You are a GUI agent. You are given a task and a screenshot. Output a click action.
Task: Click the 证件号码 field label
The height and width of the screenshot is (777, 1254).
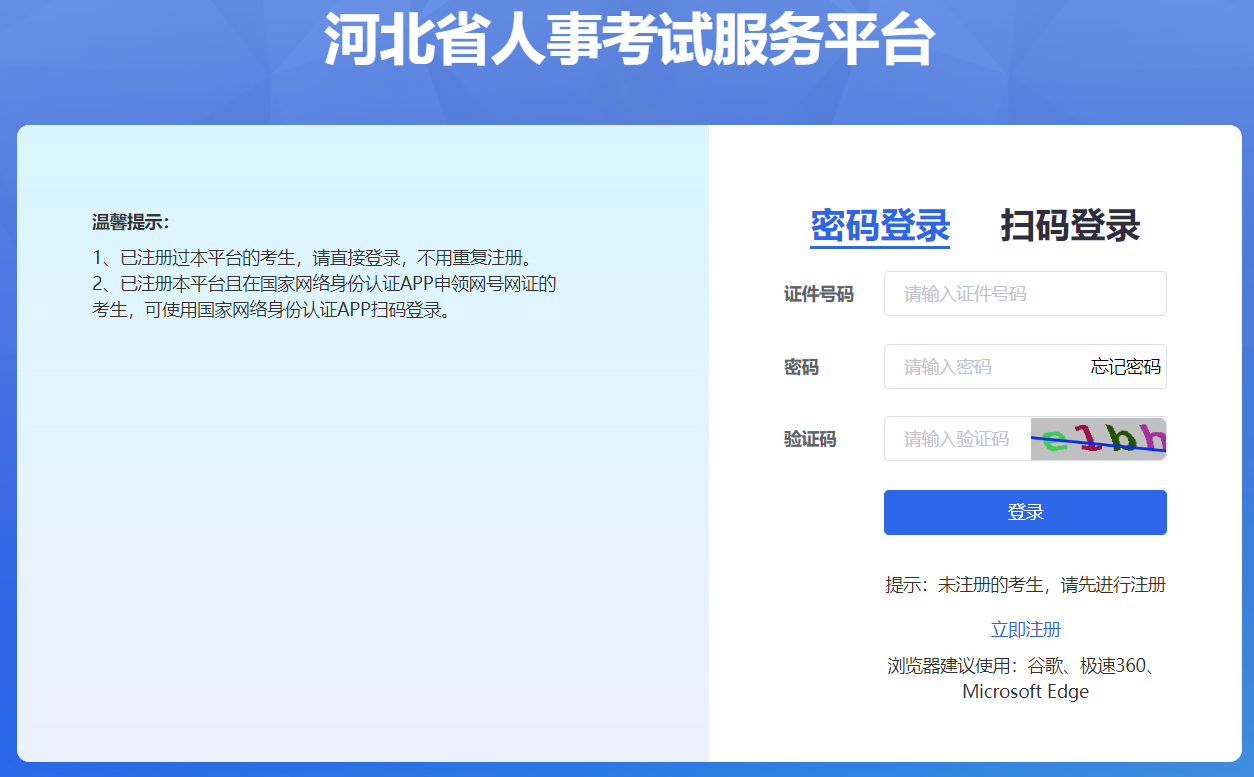click(818, 294)
